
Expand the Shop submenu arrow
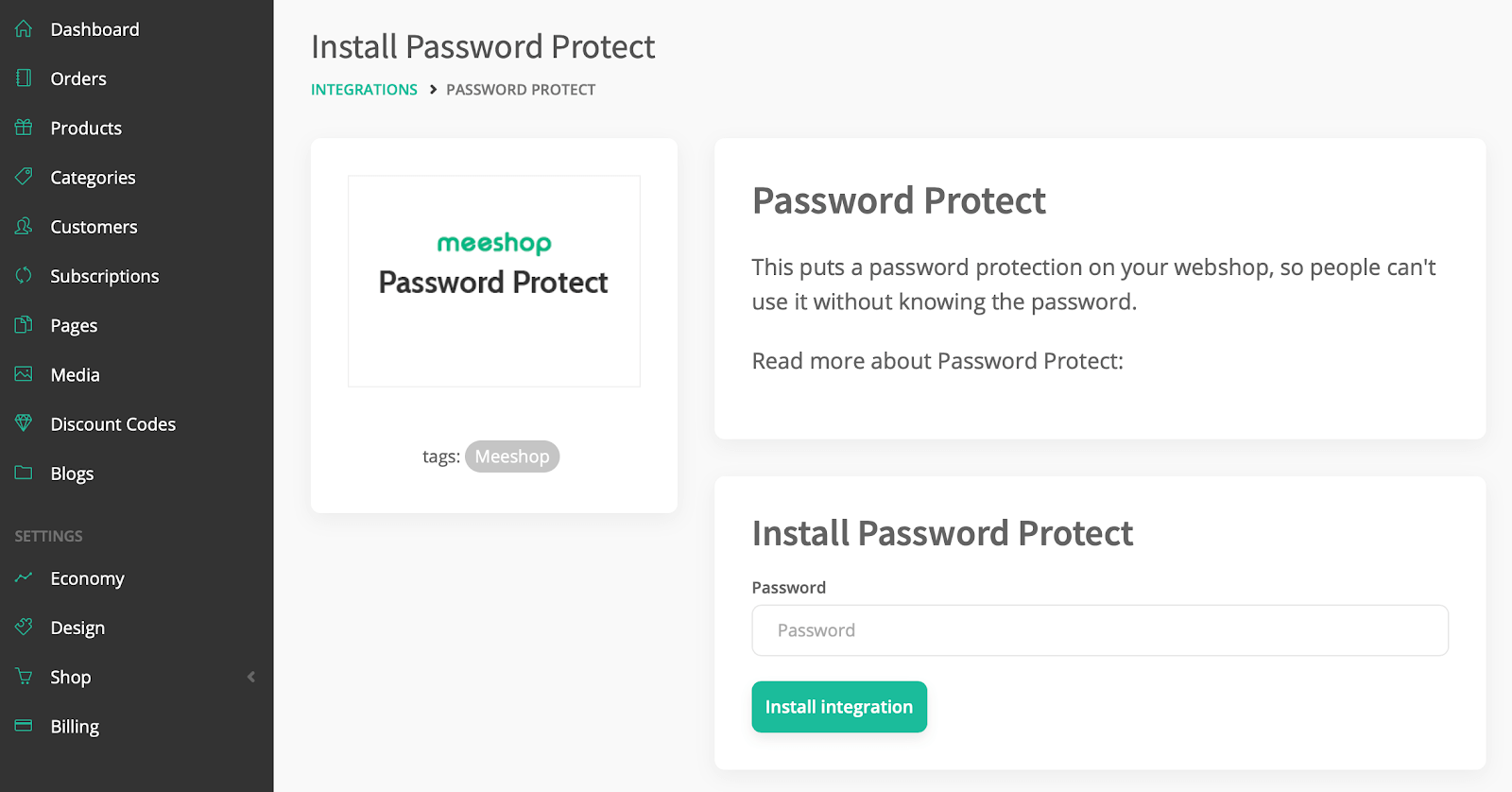251,677
